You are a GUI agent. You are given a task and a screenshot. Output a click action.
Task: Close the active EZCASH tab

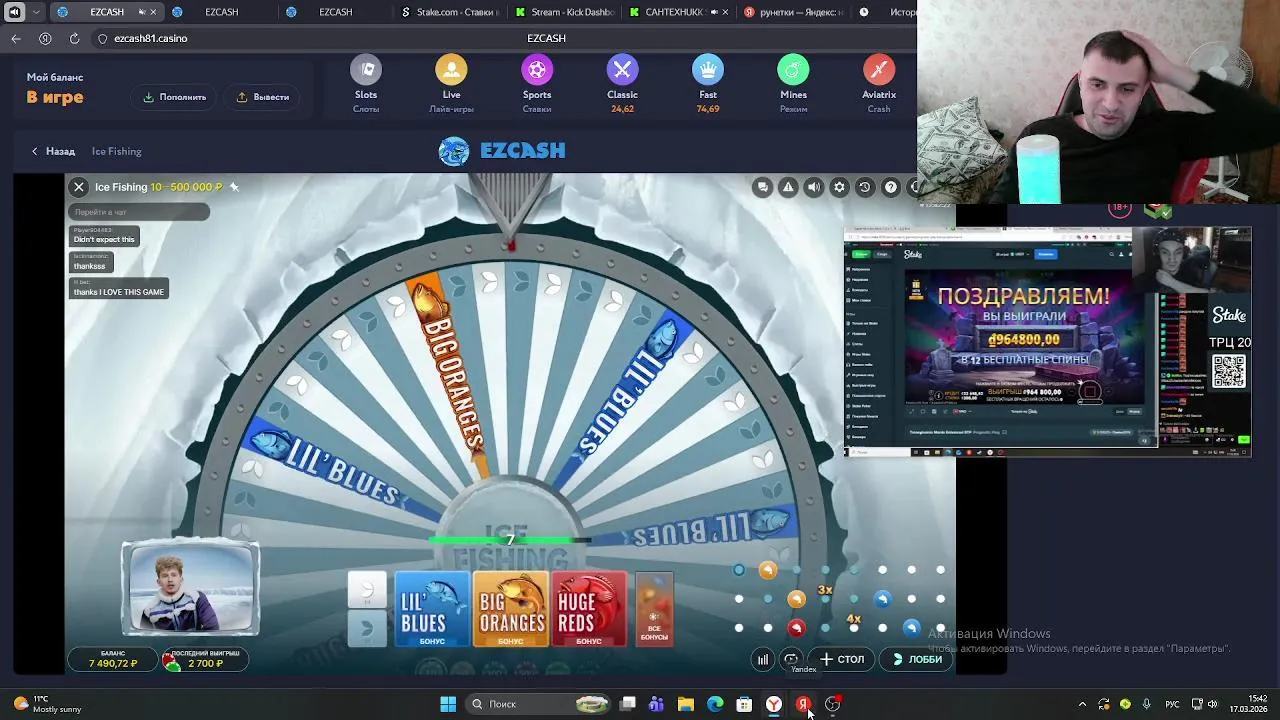point(153,12)
